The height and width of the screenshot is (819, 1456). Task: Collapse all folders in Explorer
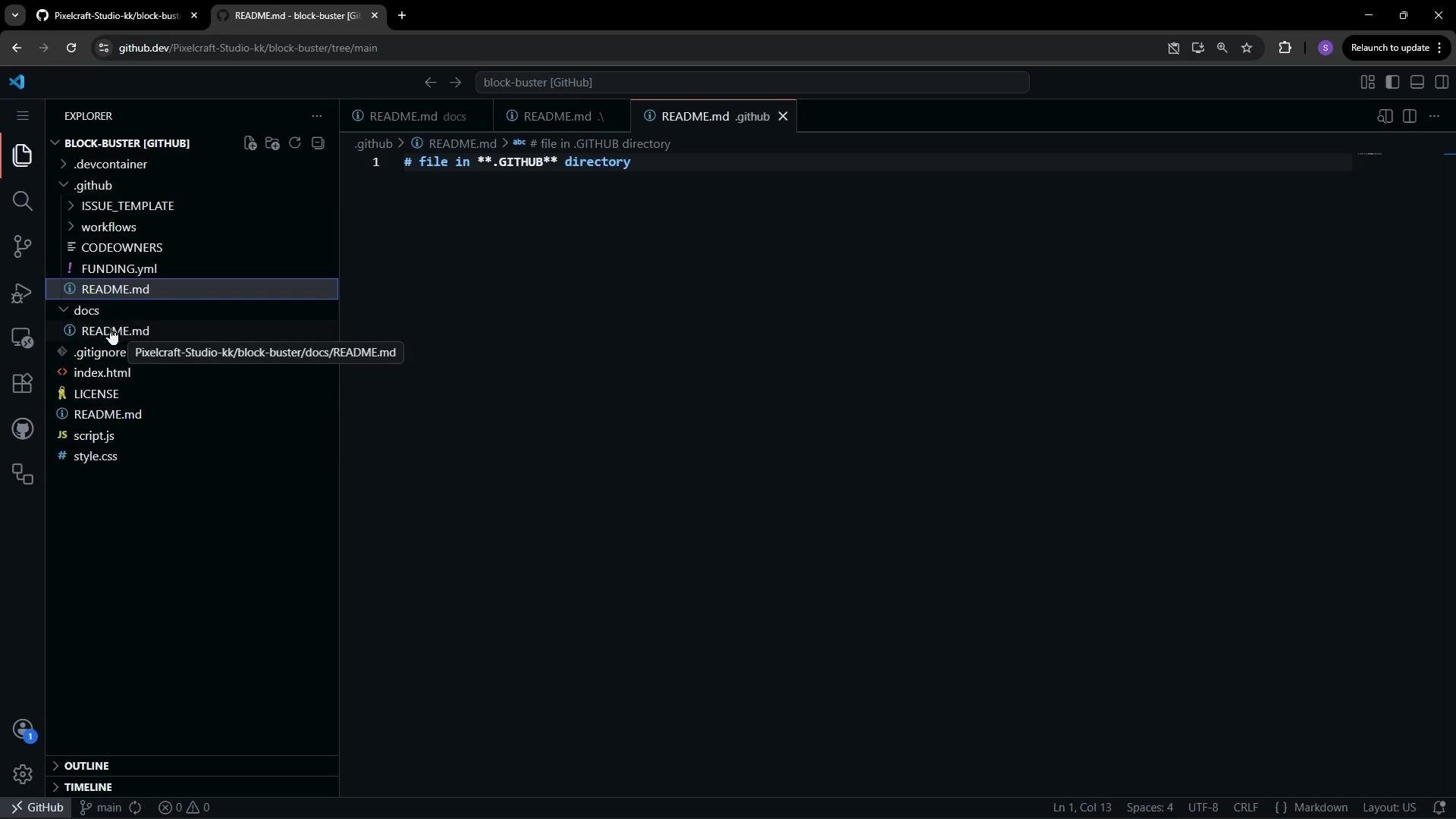tap(318, 143)
